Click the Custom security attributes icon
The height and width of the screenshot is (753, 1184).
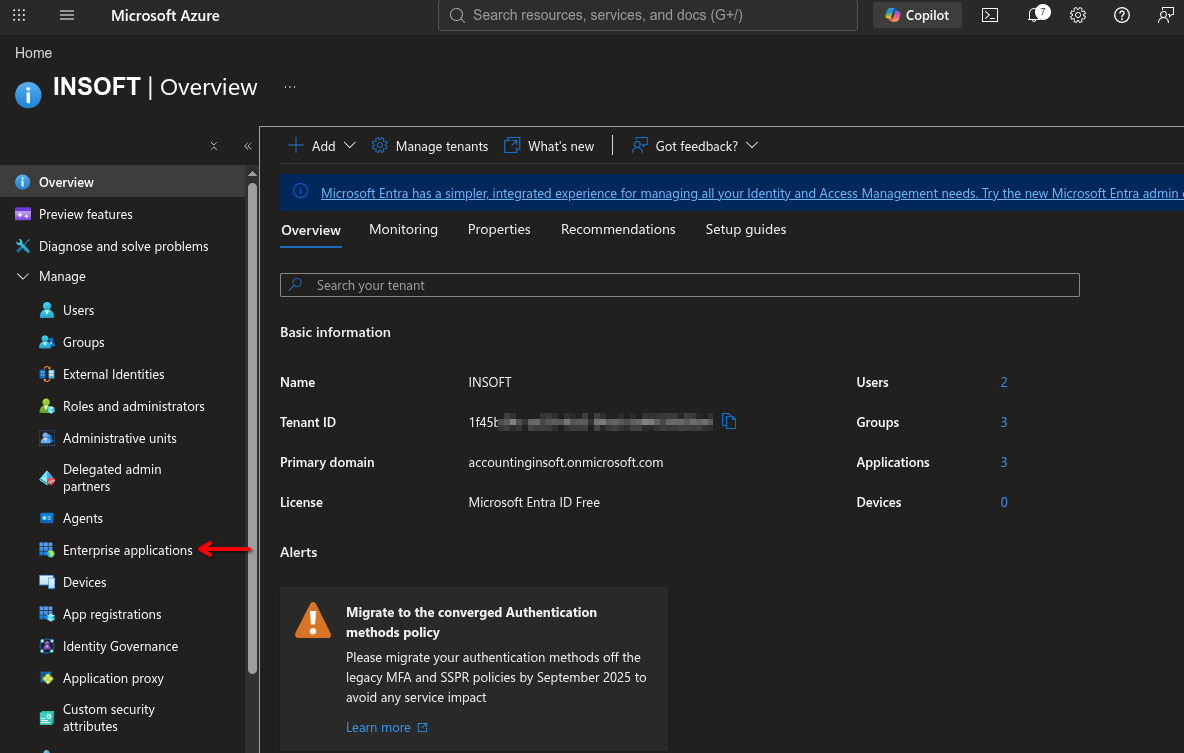point(47,718)
